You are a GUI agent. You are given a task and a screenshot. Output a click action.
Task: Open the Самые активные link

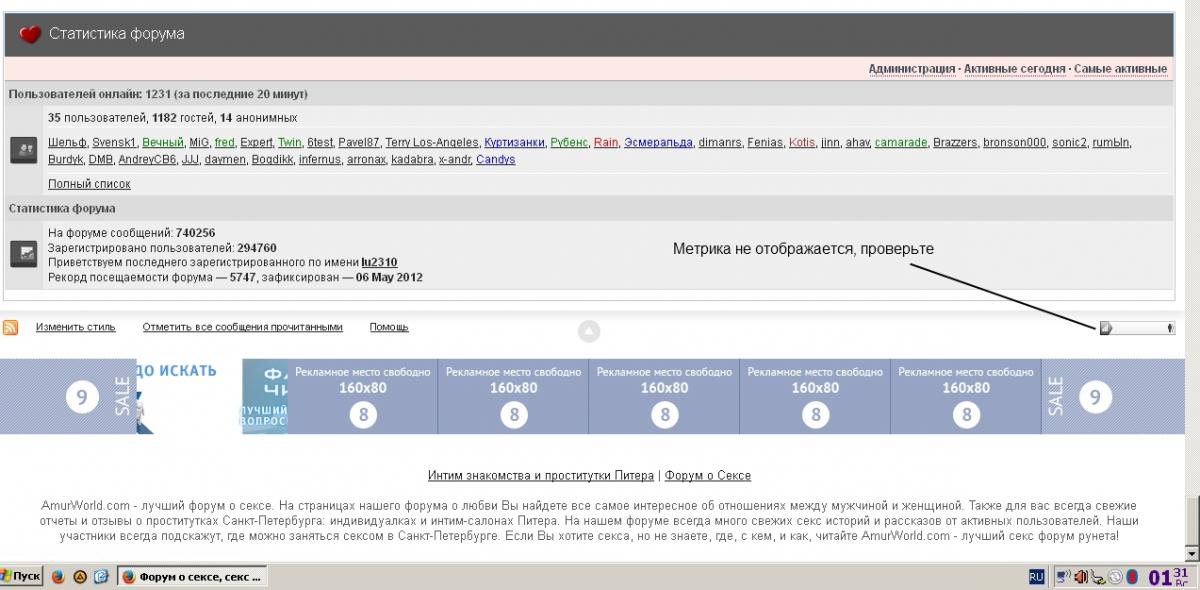pos(1120,69)
